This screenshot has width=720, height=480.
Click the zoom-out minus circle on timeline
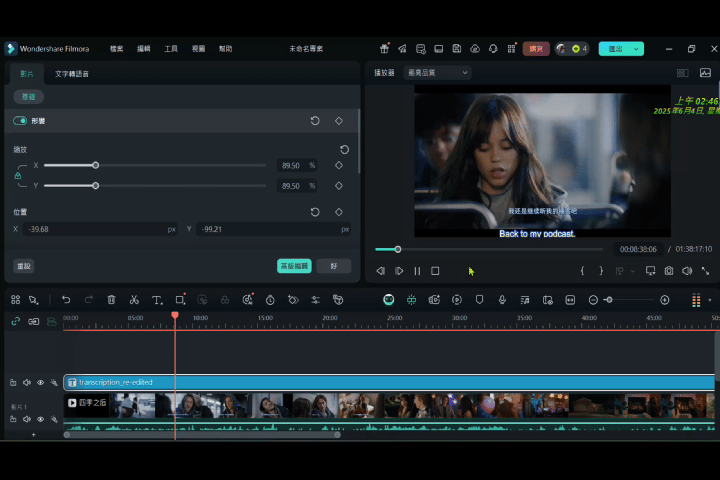tap(593, 300)
